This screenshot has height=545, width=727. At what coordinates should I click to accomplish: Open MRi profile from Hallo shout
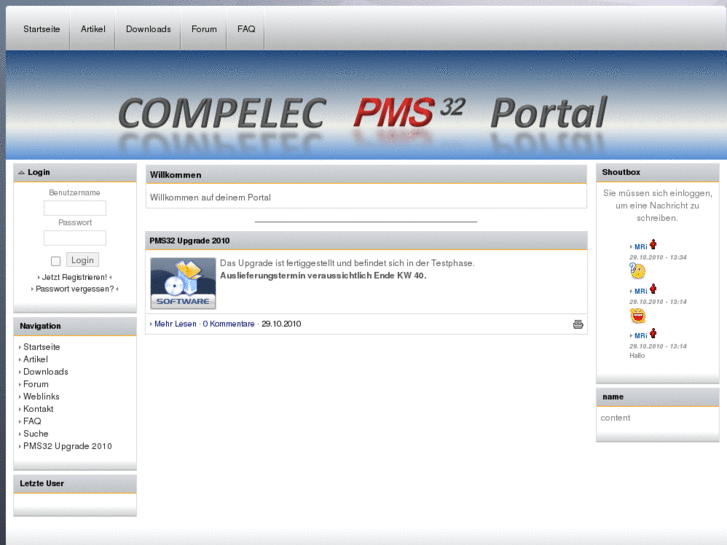(641, 336)
